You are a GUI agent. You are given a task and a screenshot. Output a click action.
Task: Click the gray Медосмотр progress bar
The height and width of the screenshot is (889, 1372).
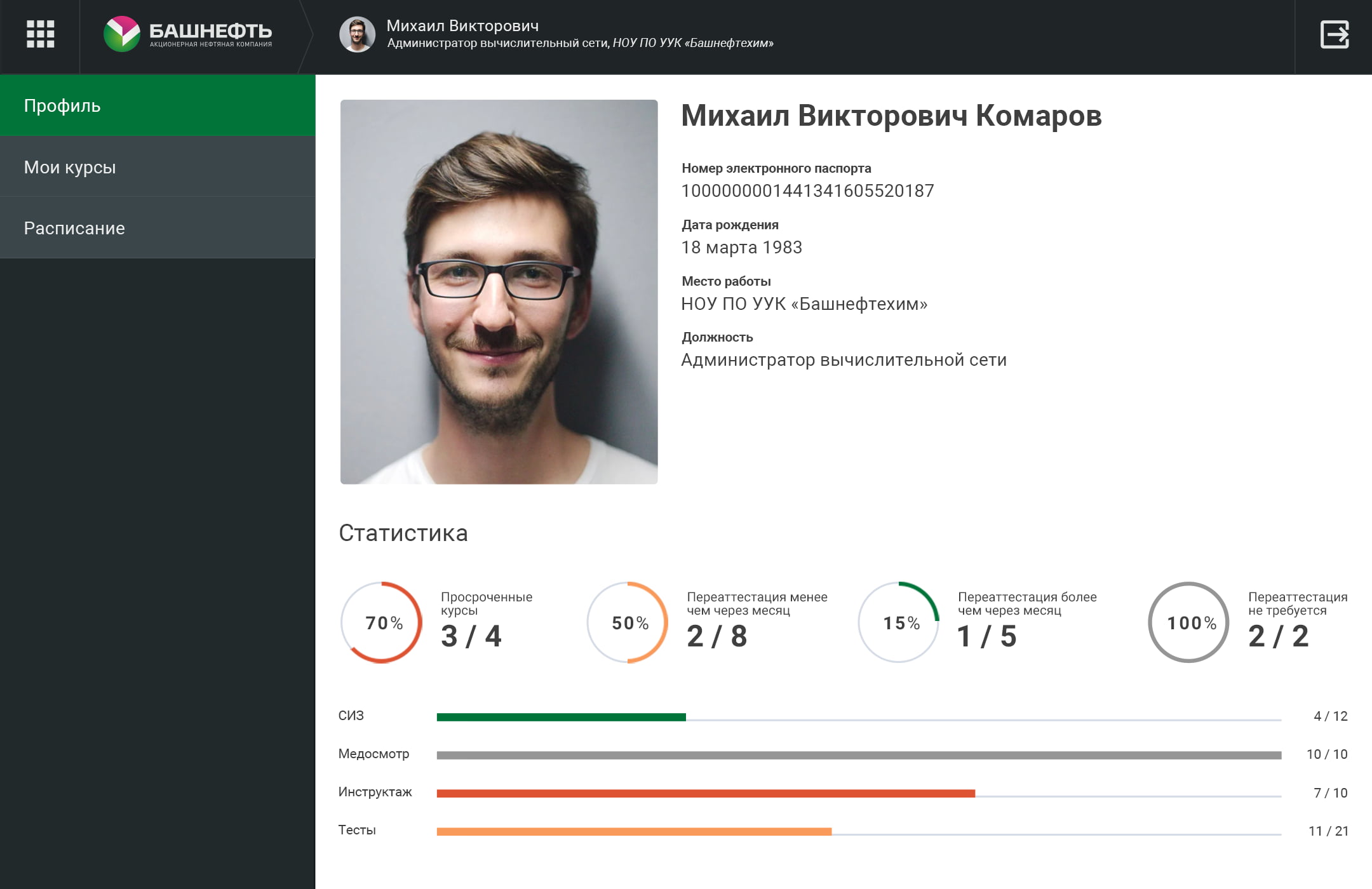pyautogui.click(x=859, y=755)
